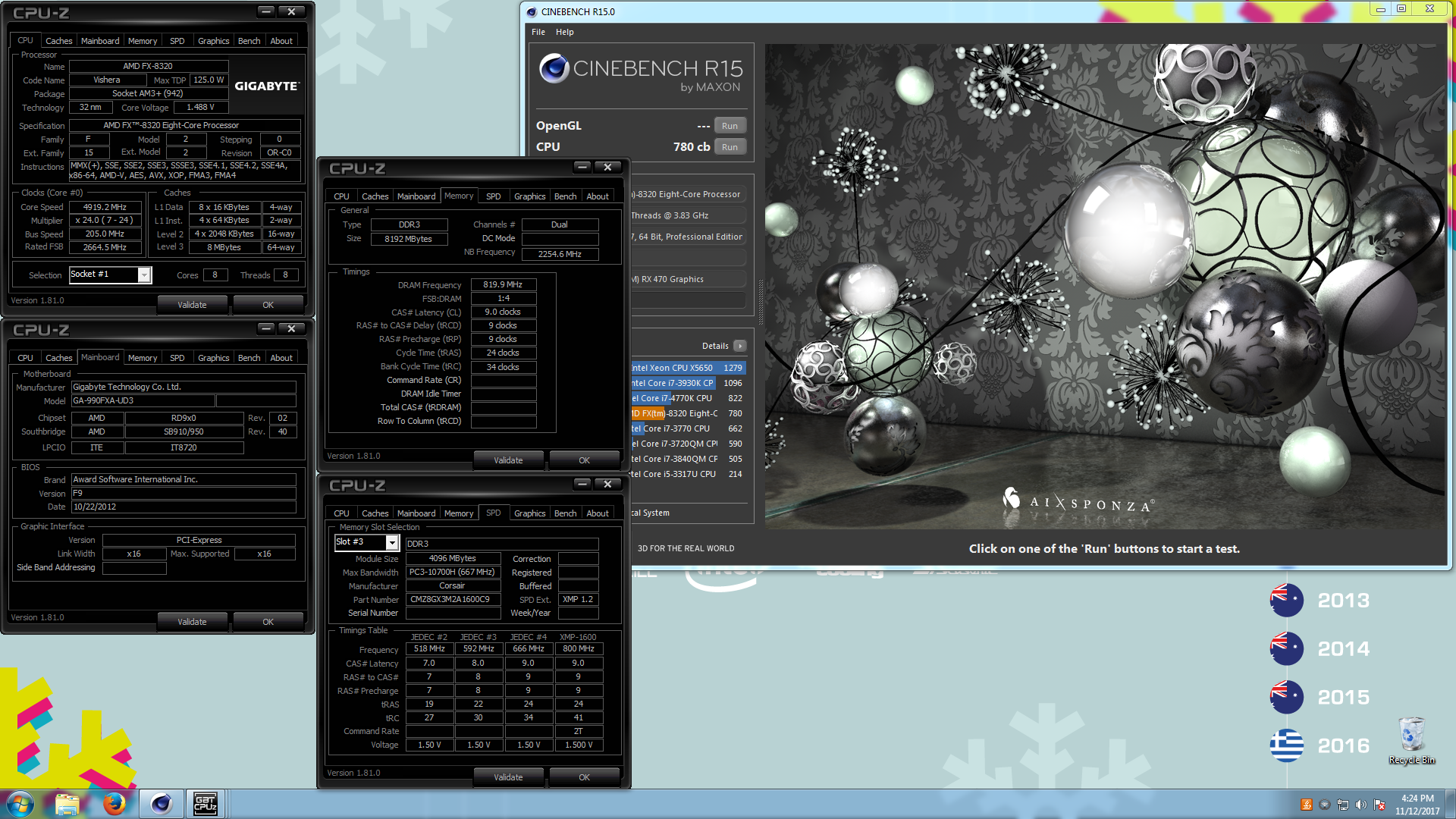Open the CPU tab in CPU-Z timings window
The image size is (1456, 819).
click(x=341, y=196)
